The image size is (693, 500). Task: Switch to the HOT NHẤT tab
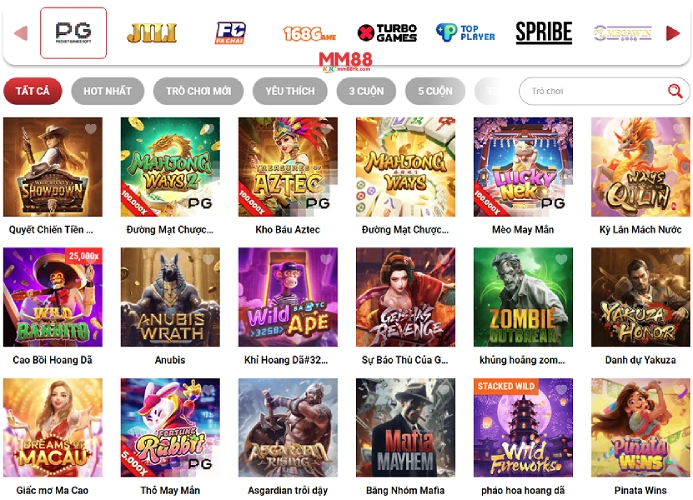pyautogui.click(x=108, y=91)
